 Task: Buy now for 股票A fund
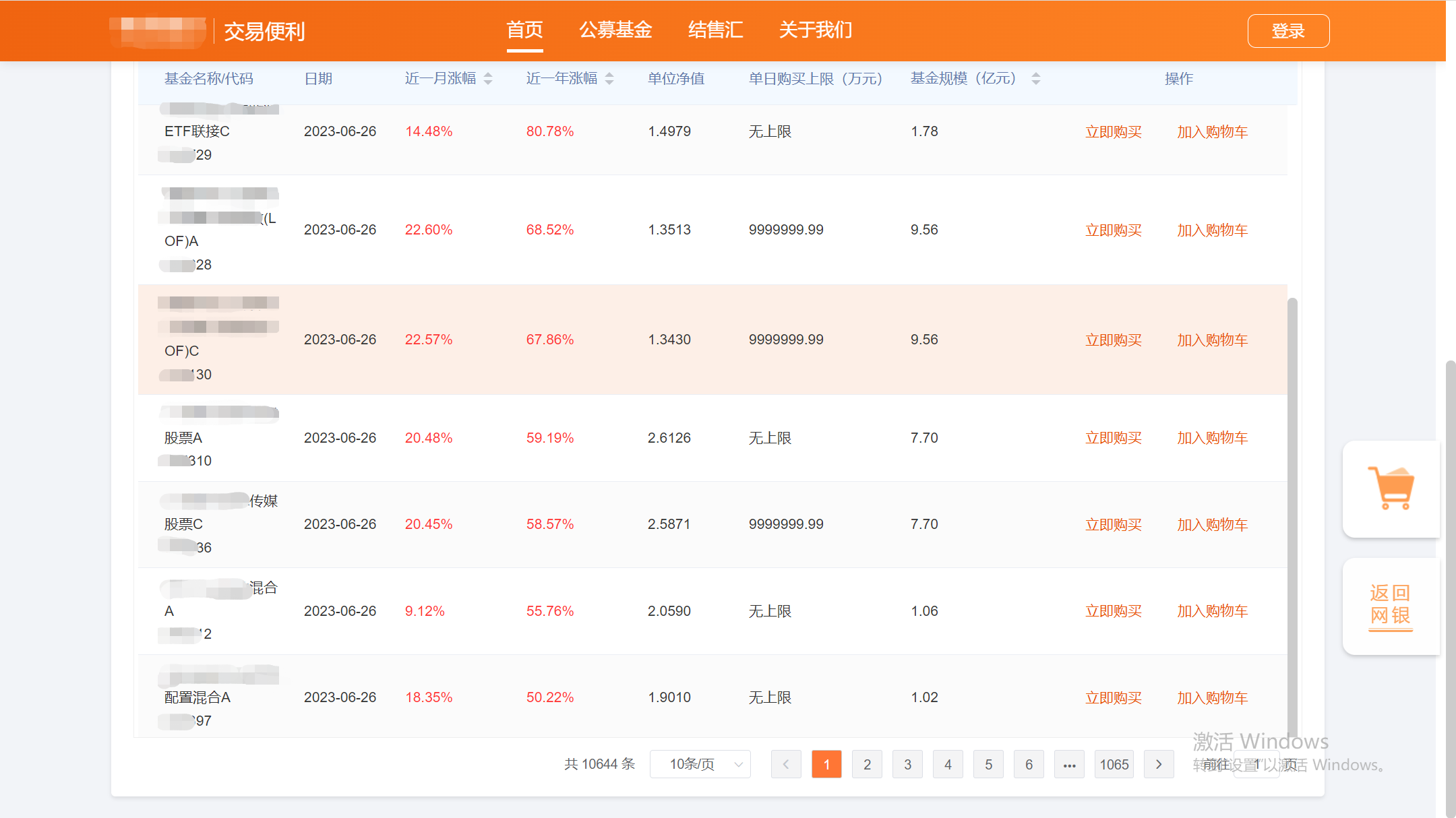click(1114, 438)
